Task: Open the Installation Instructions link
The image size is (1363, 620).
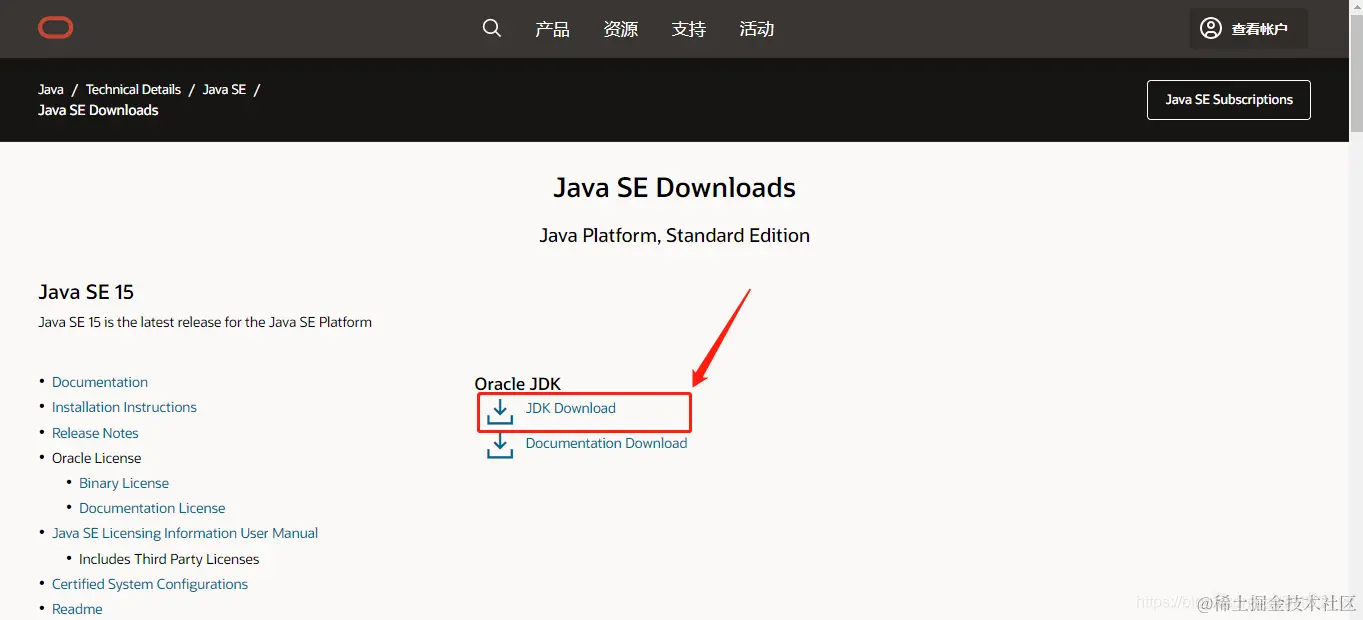Action: 124,407
